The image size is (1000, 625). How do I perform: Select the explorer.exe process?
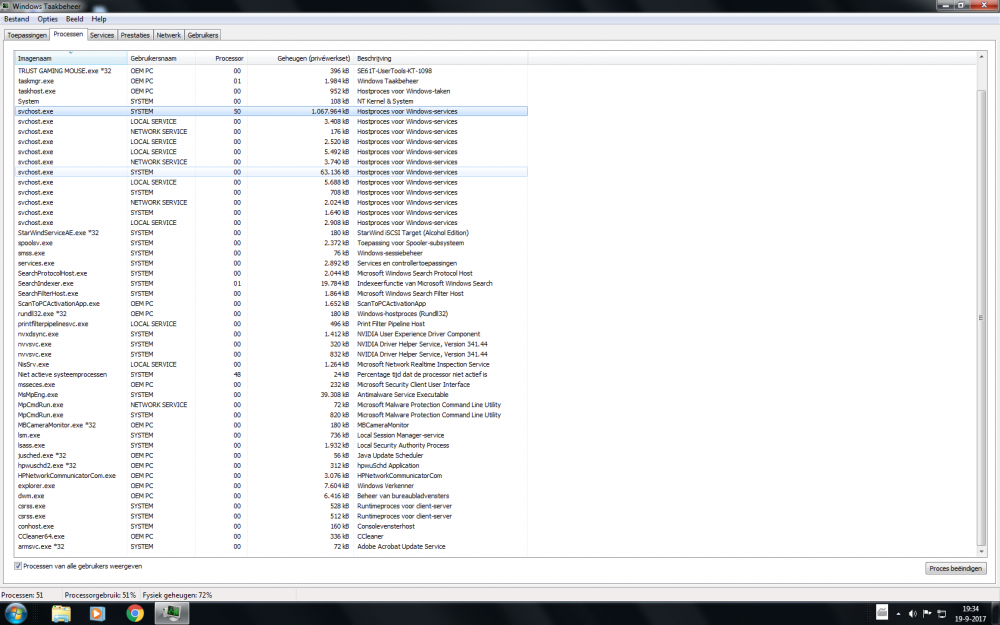pyautogui.click(x=271, y=486)
